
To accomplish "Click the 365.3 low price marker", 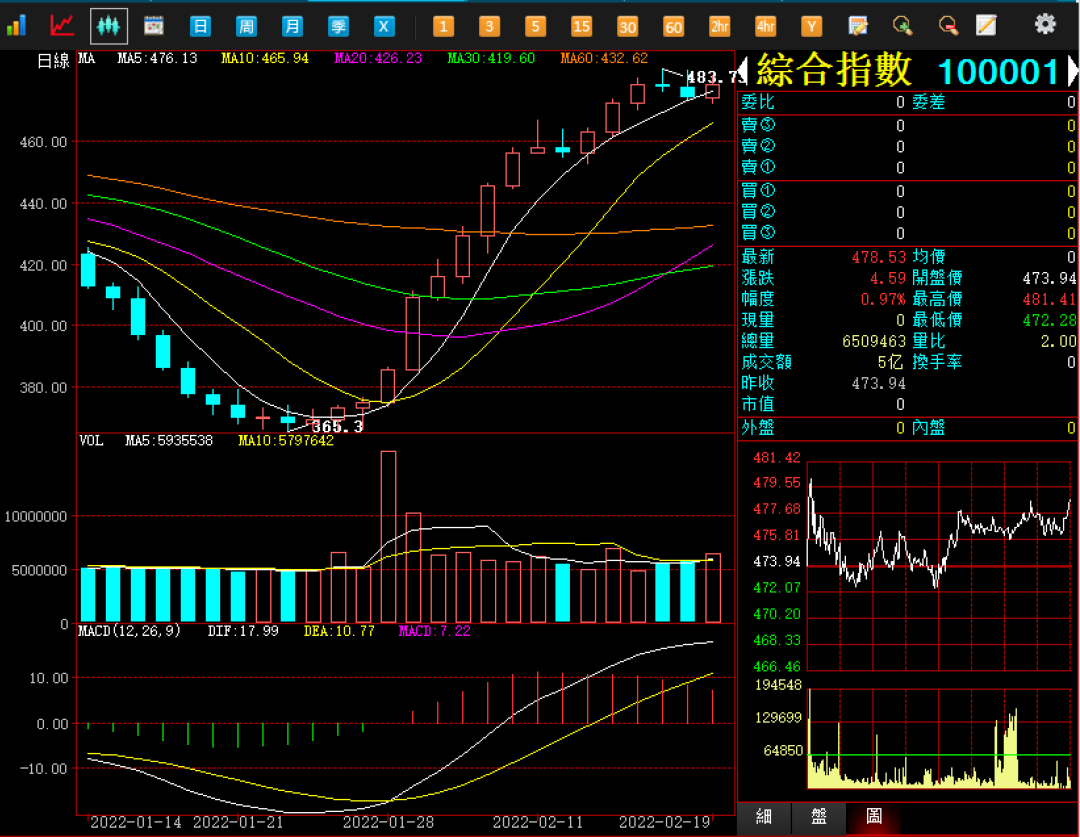I will 338,426.
